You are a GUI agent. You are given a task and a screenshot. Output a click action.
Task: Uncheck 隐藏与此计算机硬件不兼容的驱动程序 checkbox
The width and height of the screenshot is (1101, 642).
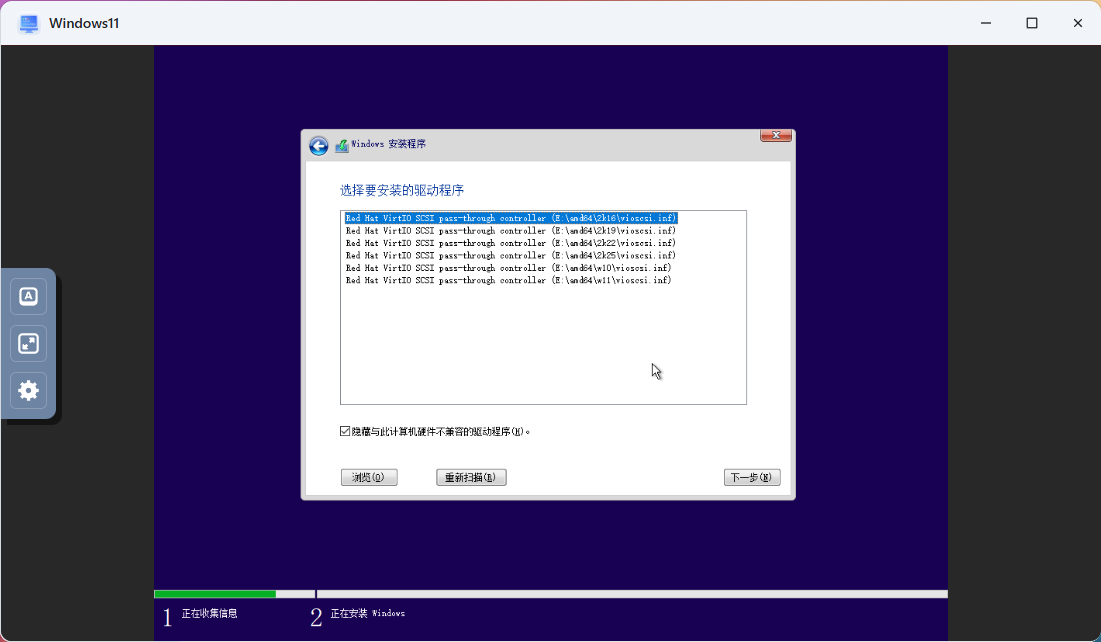[x=345, y=431]
